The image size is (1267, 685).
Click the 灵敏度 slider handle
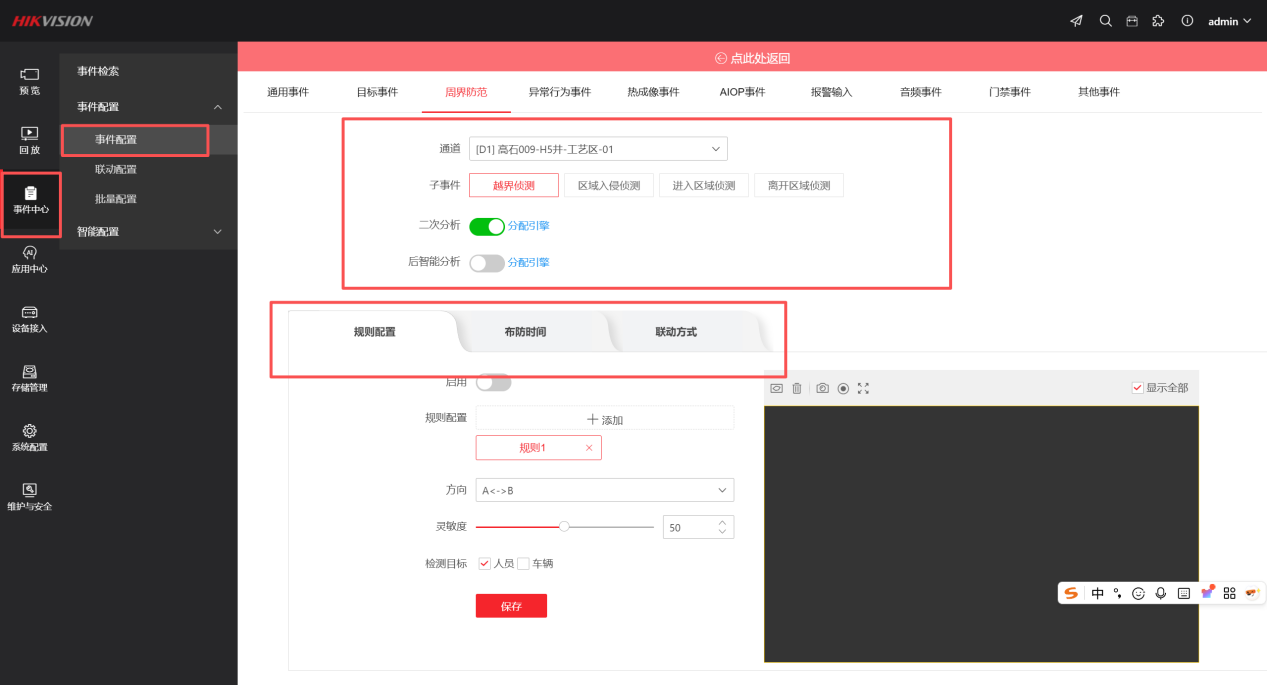pyautogui.click(x=564, y=526)
